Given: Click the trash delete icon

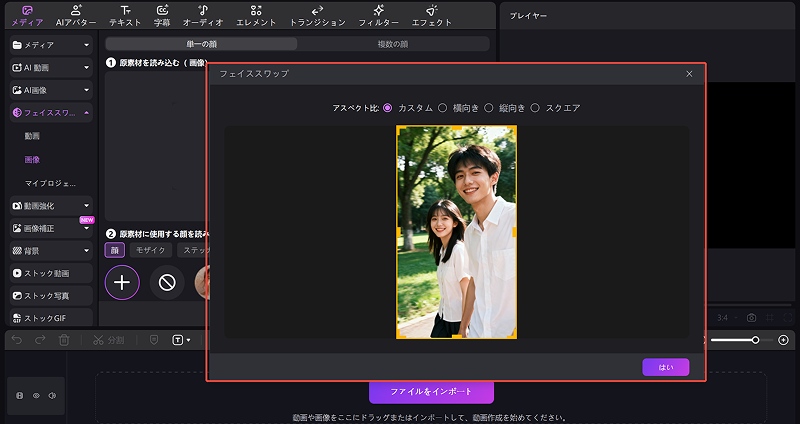Looking at the screenshot, I should [x=64, y=340].
